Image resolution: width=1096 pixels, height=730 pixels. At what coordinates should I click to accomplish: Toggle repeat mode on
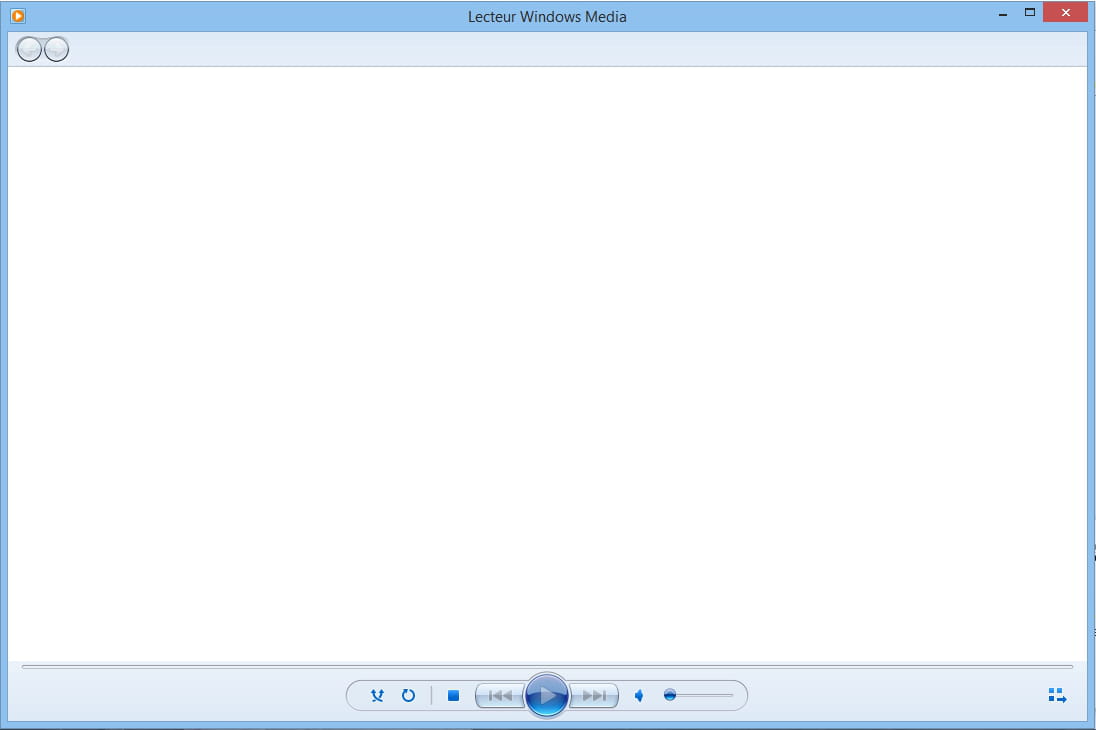point(408,696)
